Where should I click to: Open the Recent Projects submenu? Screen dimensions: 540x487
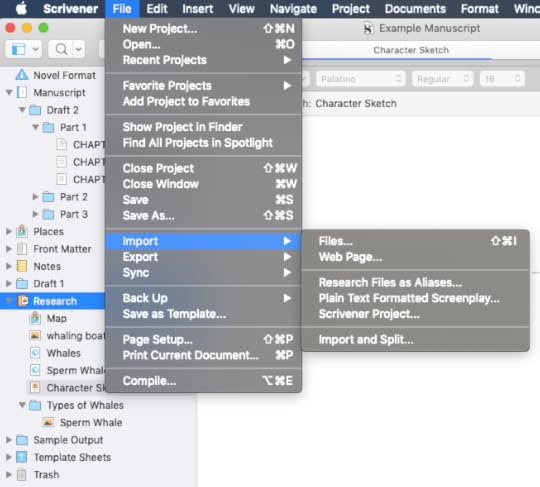pos(204,60)
